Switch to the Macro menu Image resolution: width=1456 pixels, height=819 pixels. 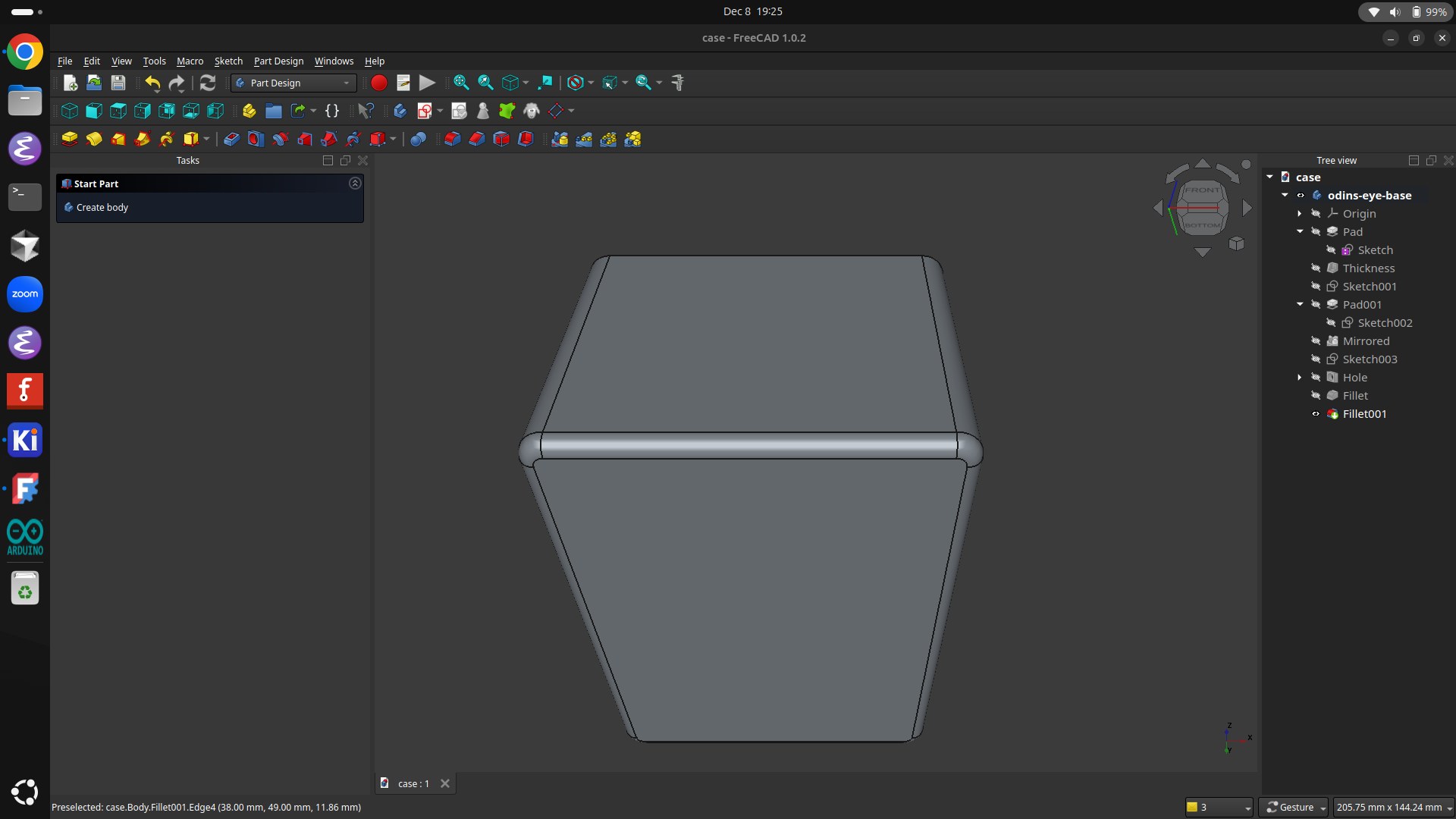[190, 61]
